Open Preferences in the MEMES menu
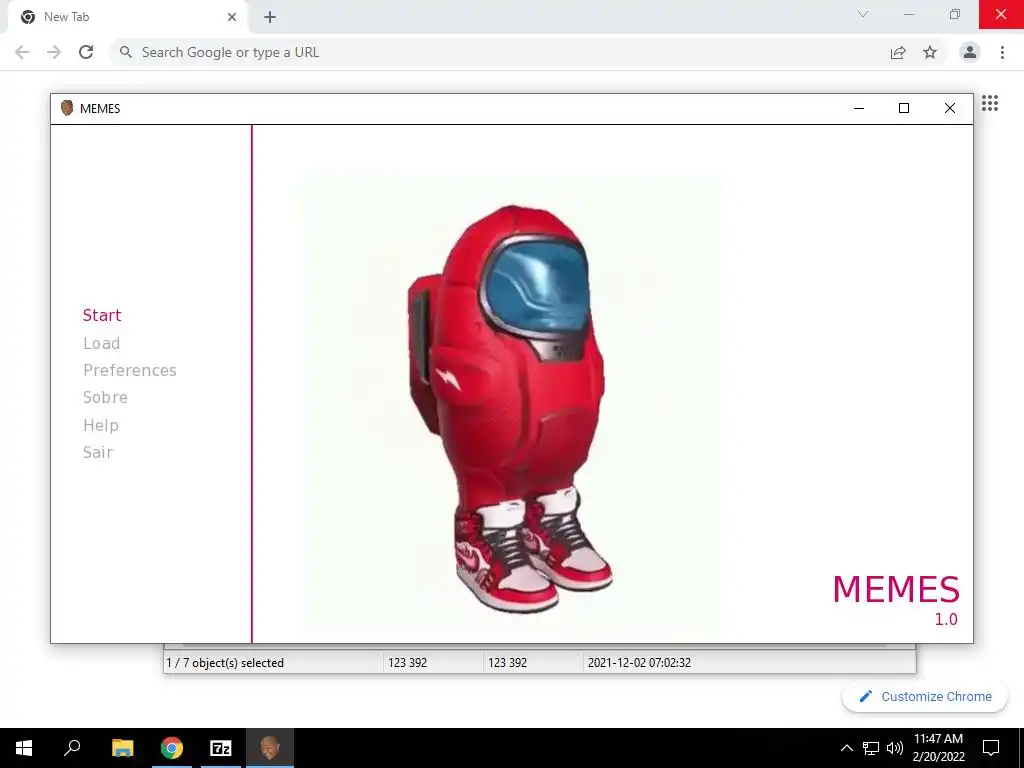The image size is (1024, 768). (129, 370)
